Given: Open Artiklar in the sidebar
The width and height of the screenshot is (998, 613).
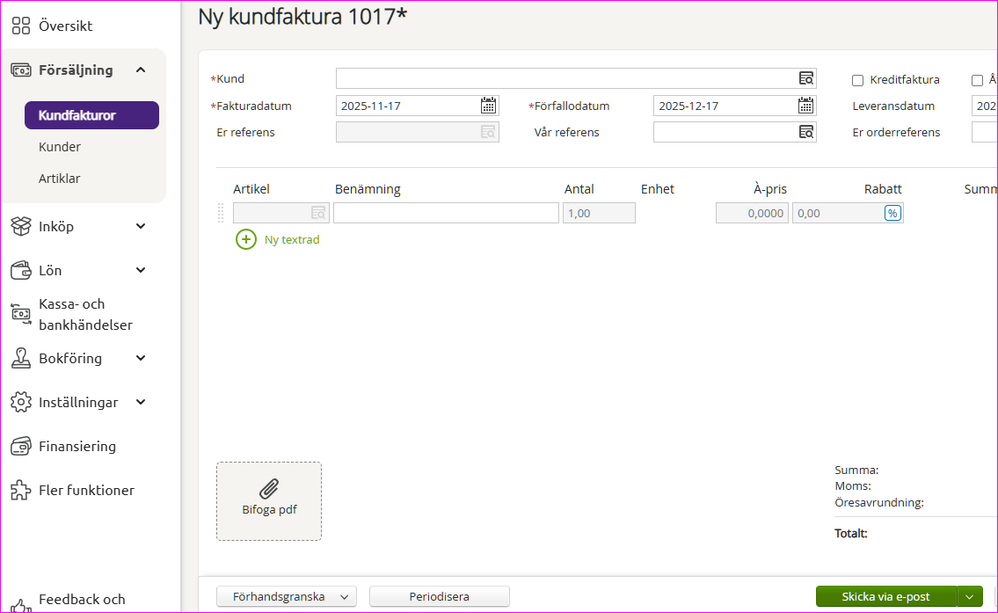Looking at the screenshot, I should [59, 178].
